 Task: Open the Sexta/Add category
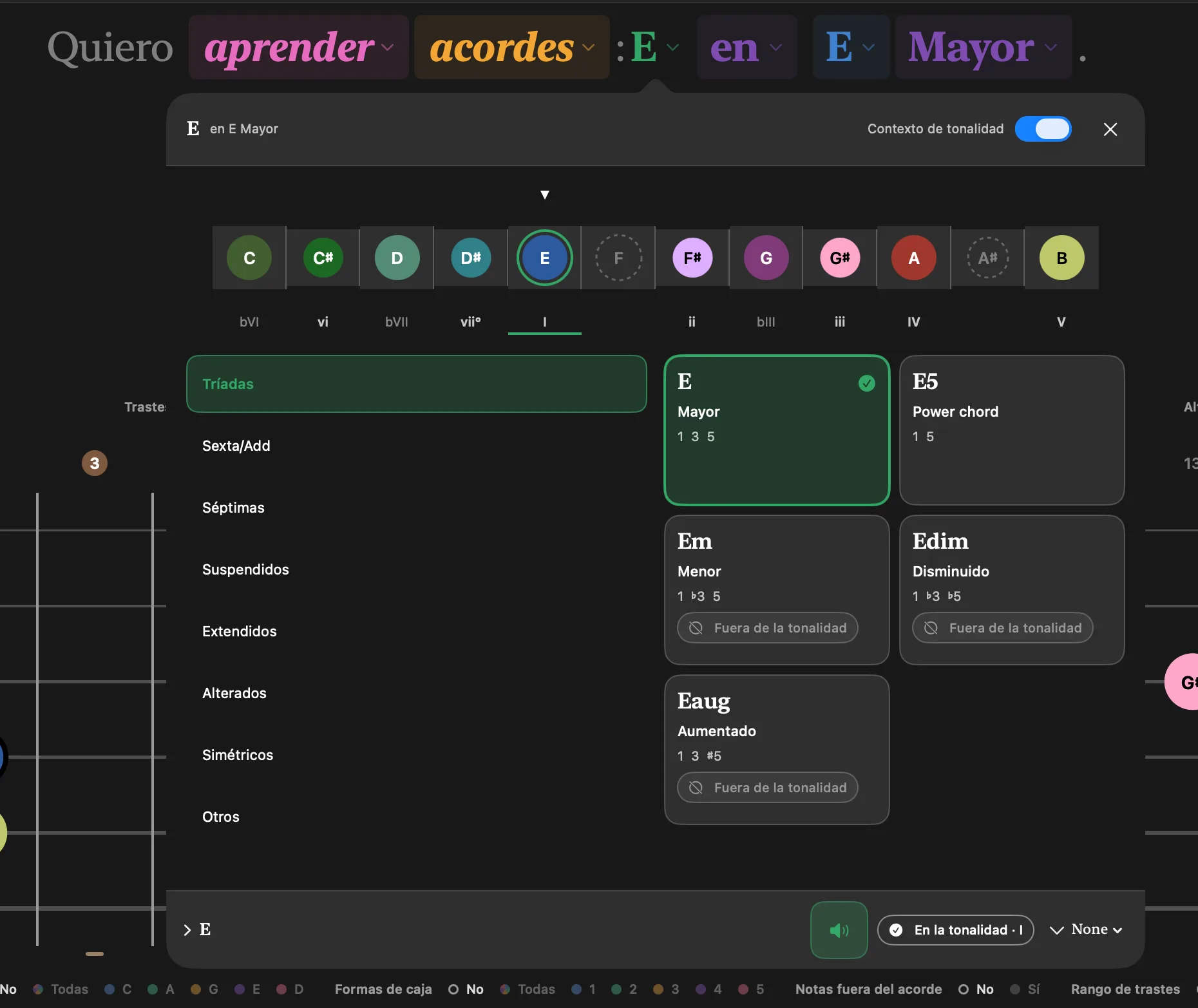tap(416, 446)
